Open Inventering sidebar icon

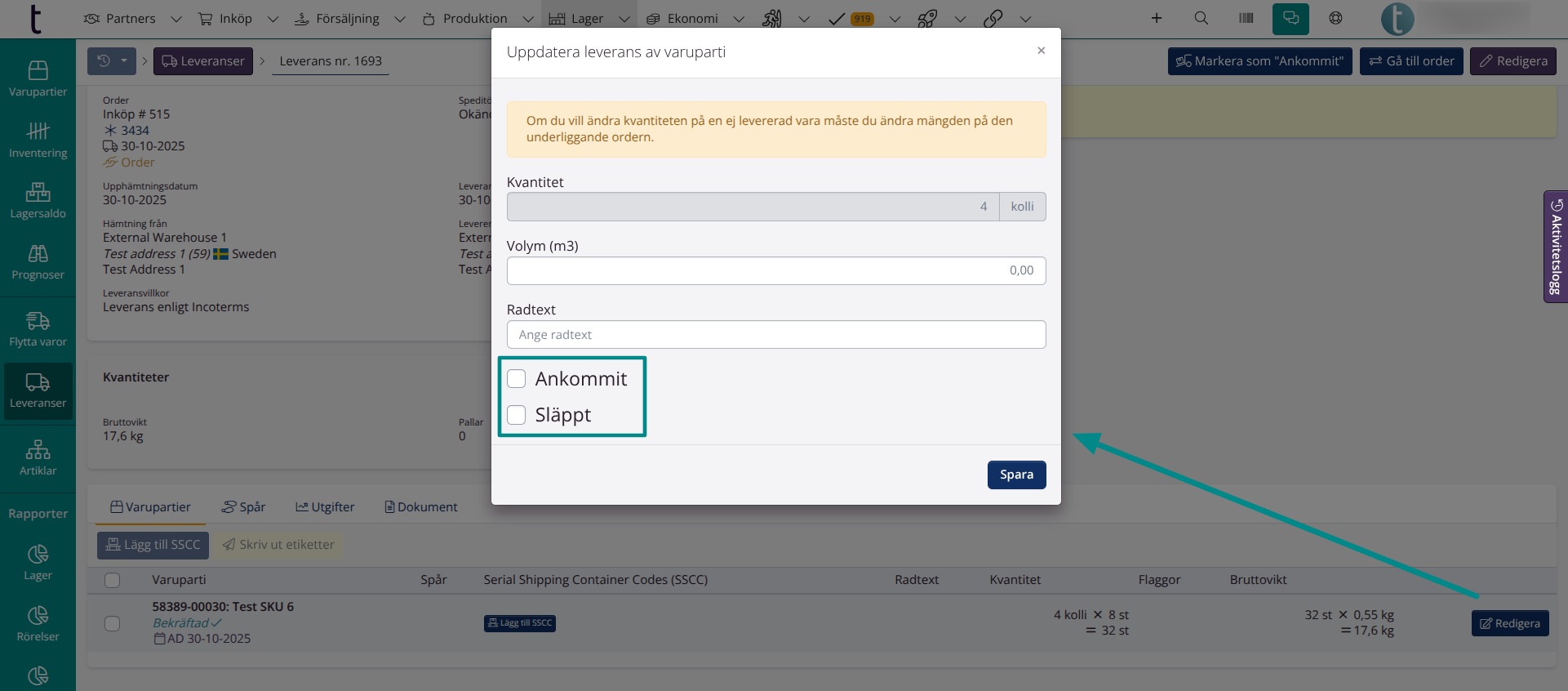(x=38, y=140)
